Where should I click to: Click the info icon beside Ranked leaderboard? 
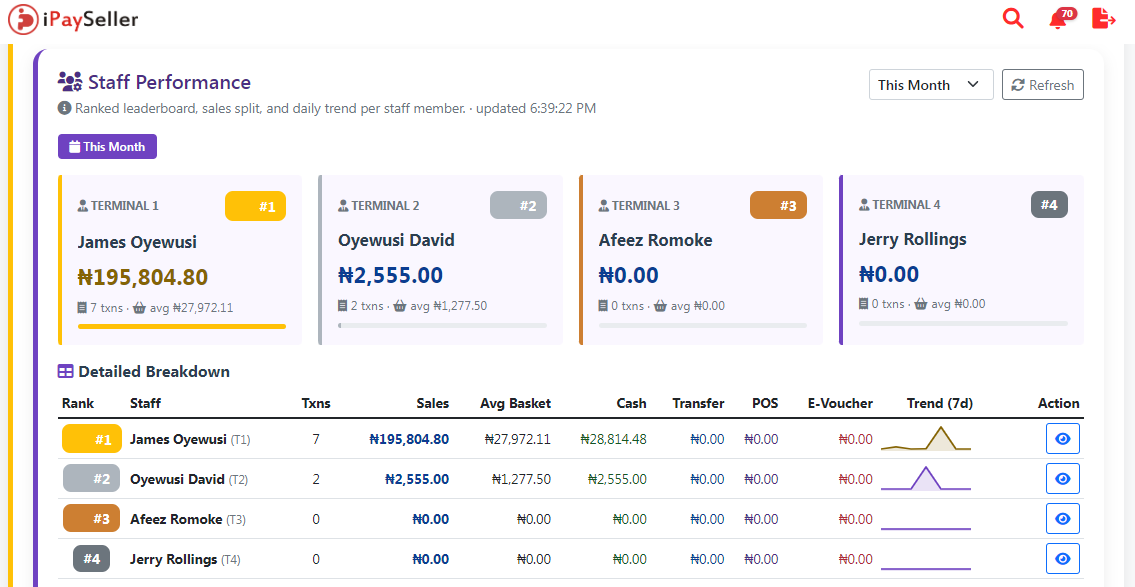tap(64, 109)
